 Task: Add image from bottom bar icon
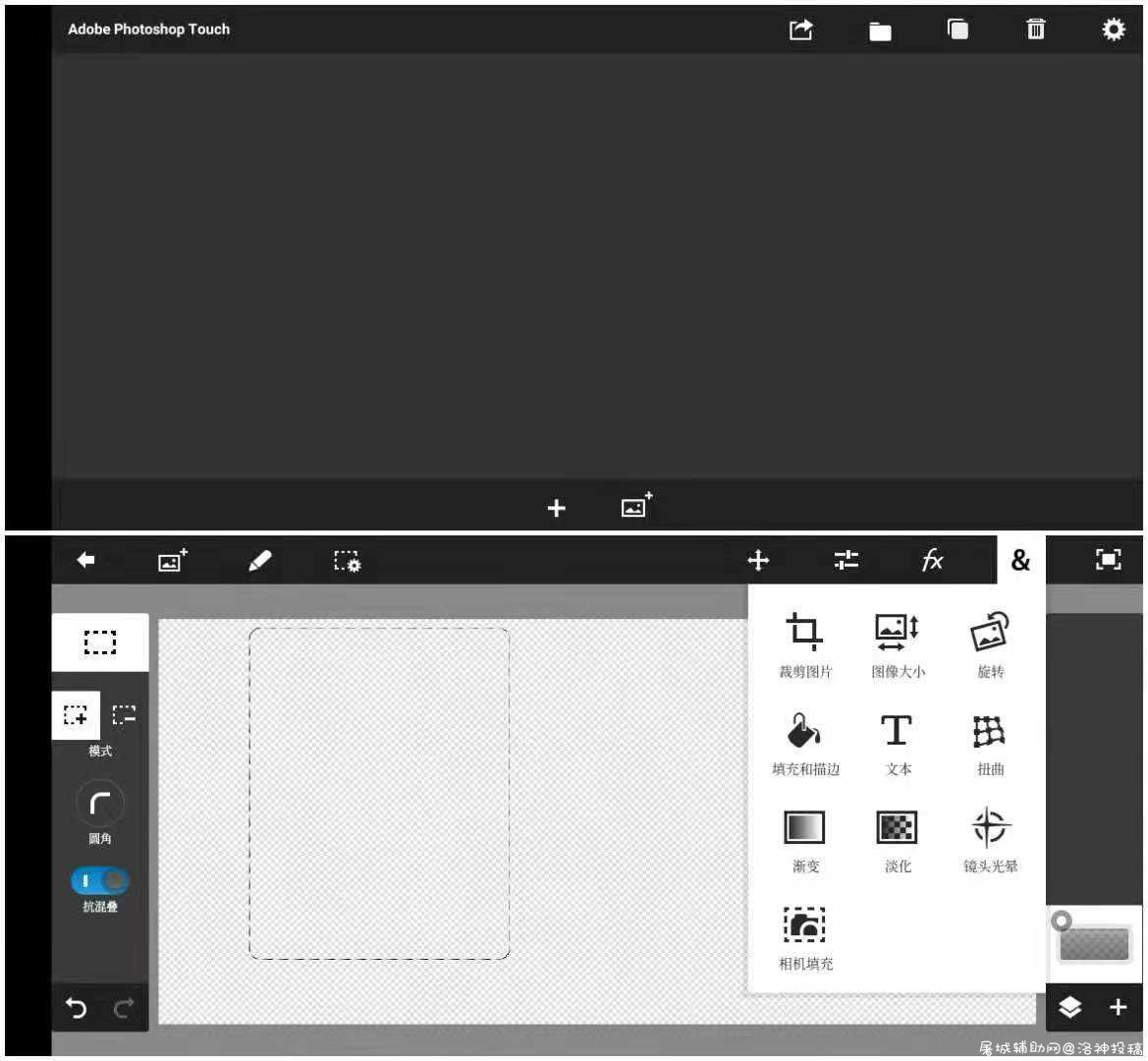pos(636,505)
